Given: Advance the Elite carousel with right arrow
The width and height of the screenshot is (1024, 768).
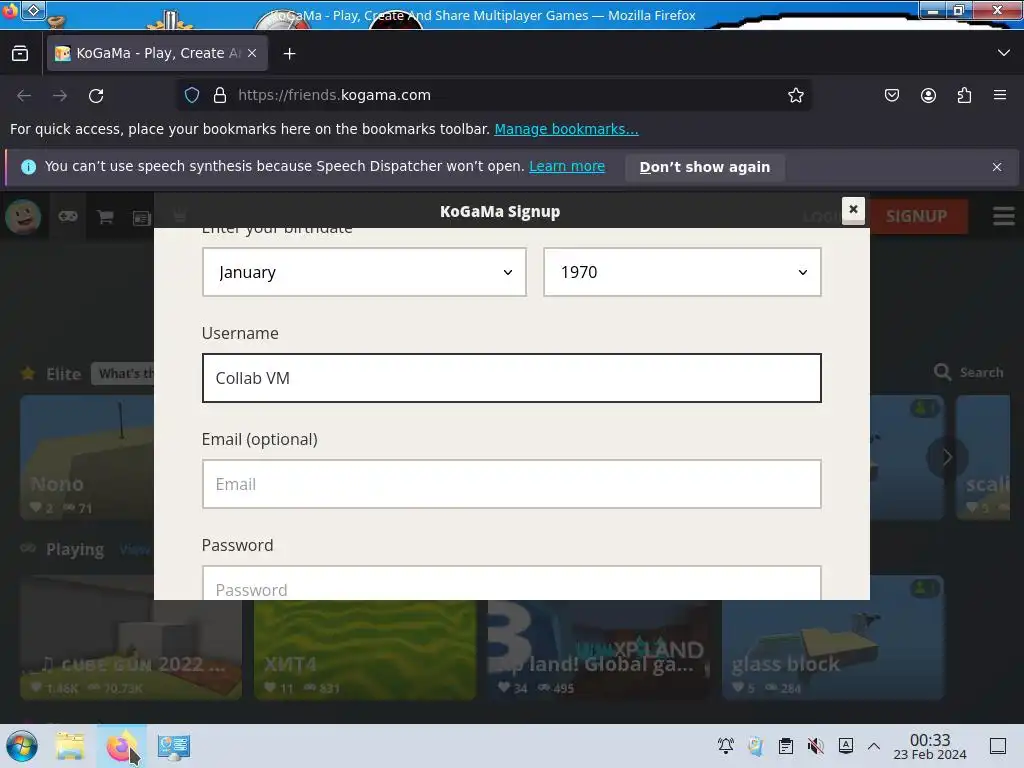Looking at the screenshot, I should [946, 457].
